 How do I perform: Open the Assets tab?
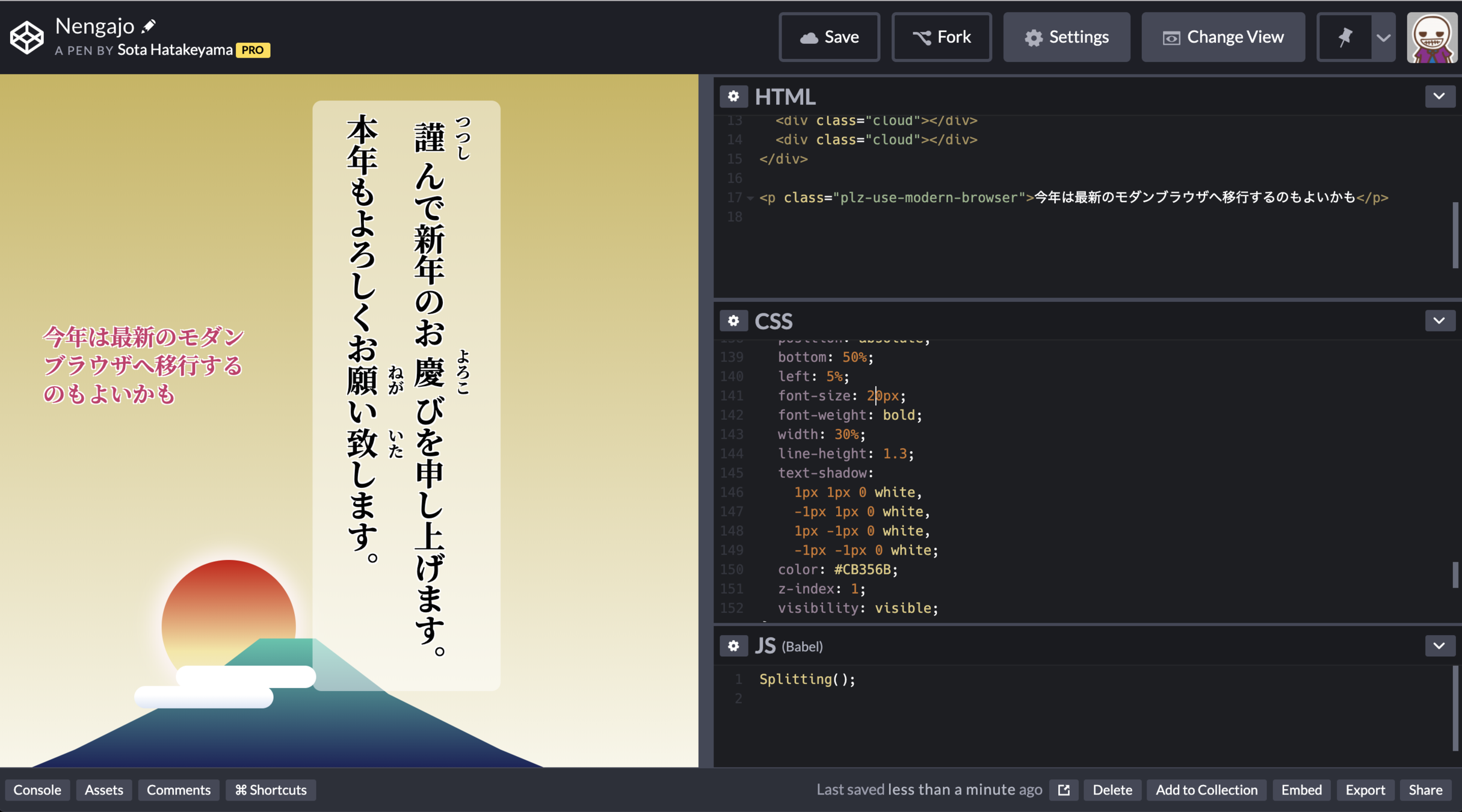point(103,790)
